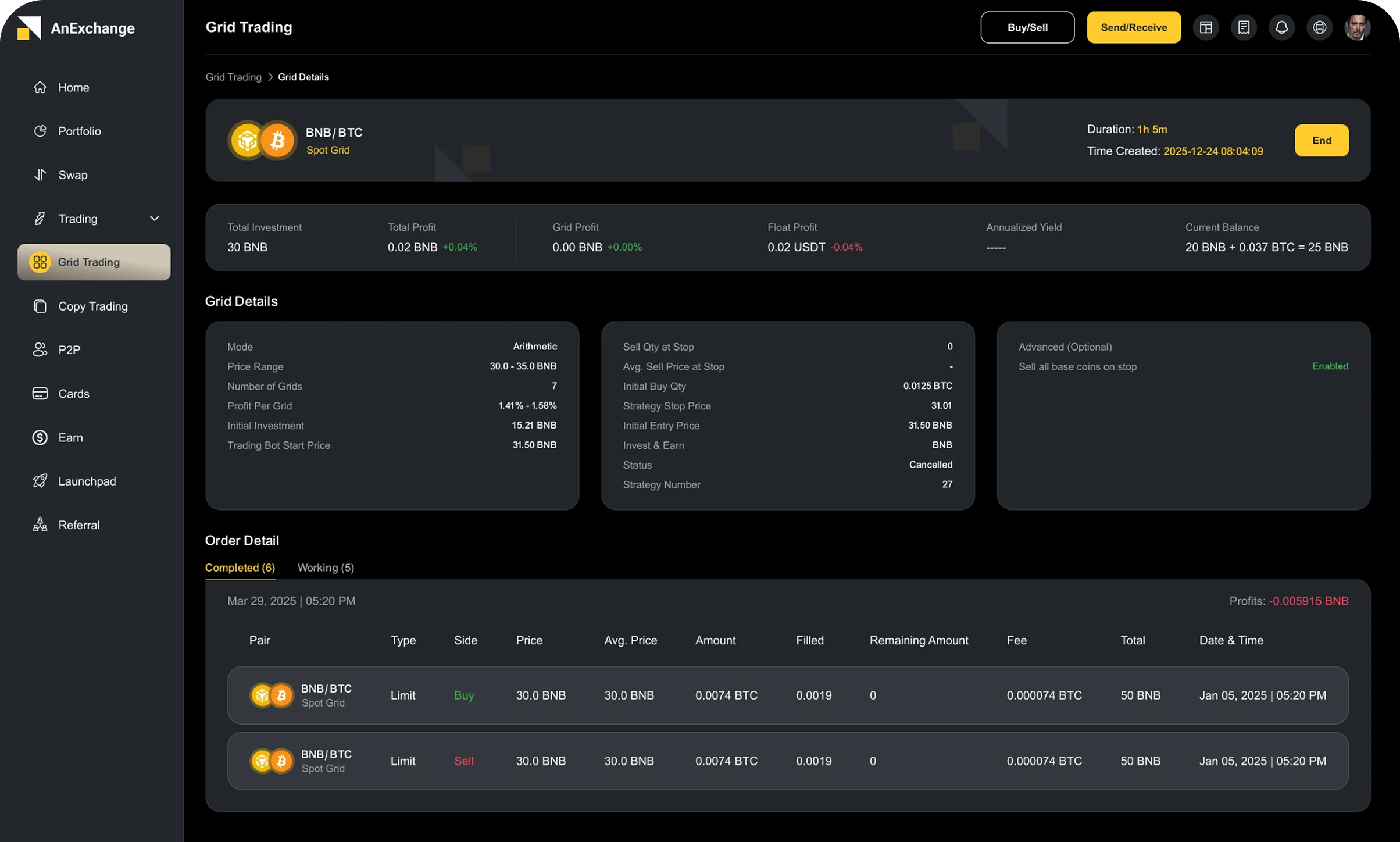1400x842 pixels.
Task: Open Copy Trading from sidebar
Action: pyautogui.click(x=93, y=306)
